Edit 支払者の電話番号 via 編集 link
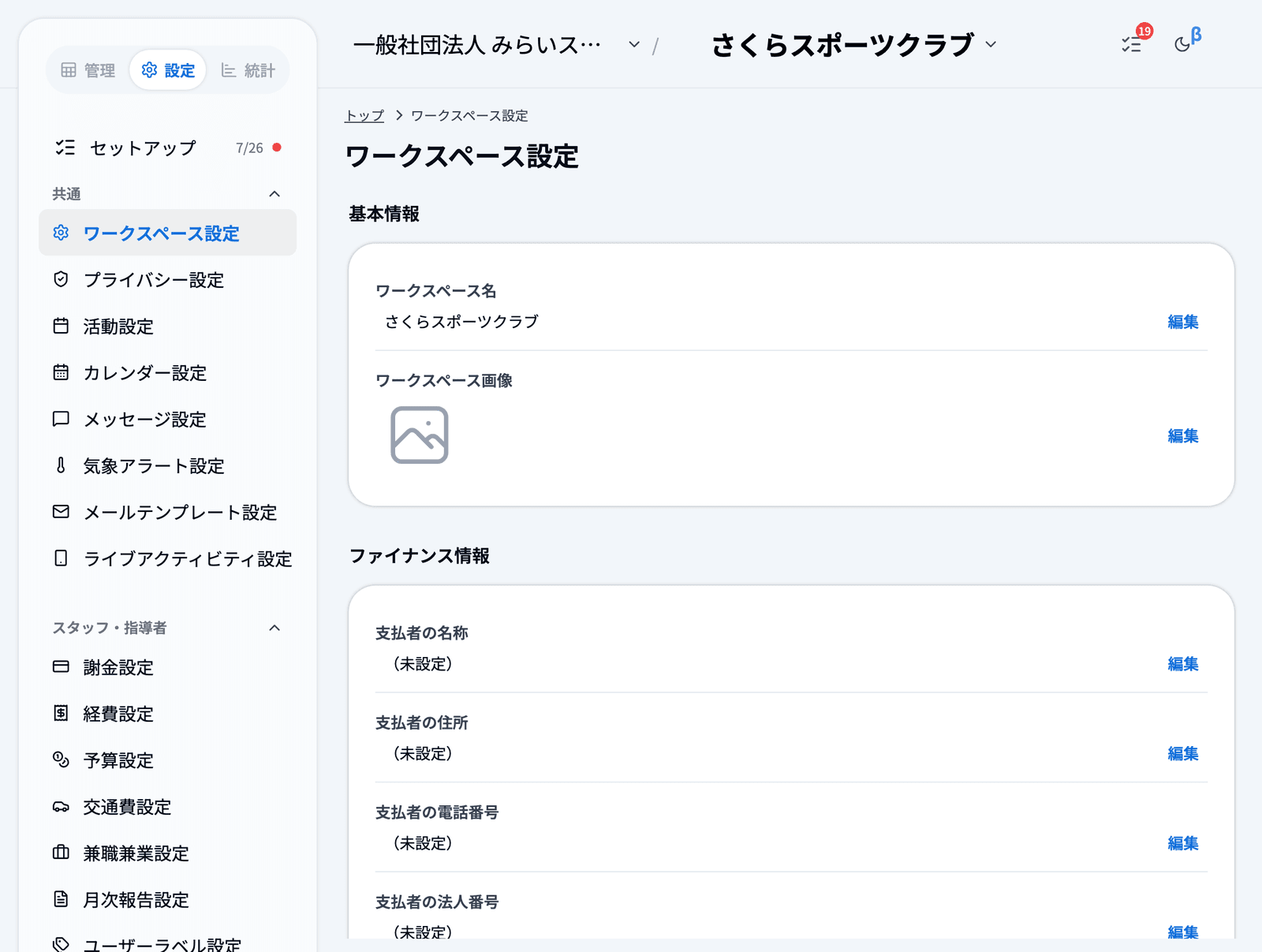Image resolution: width=1262 pixels, height=952 pixels. [1182, 843]
